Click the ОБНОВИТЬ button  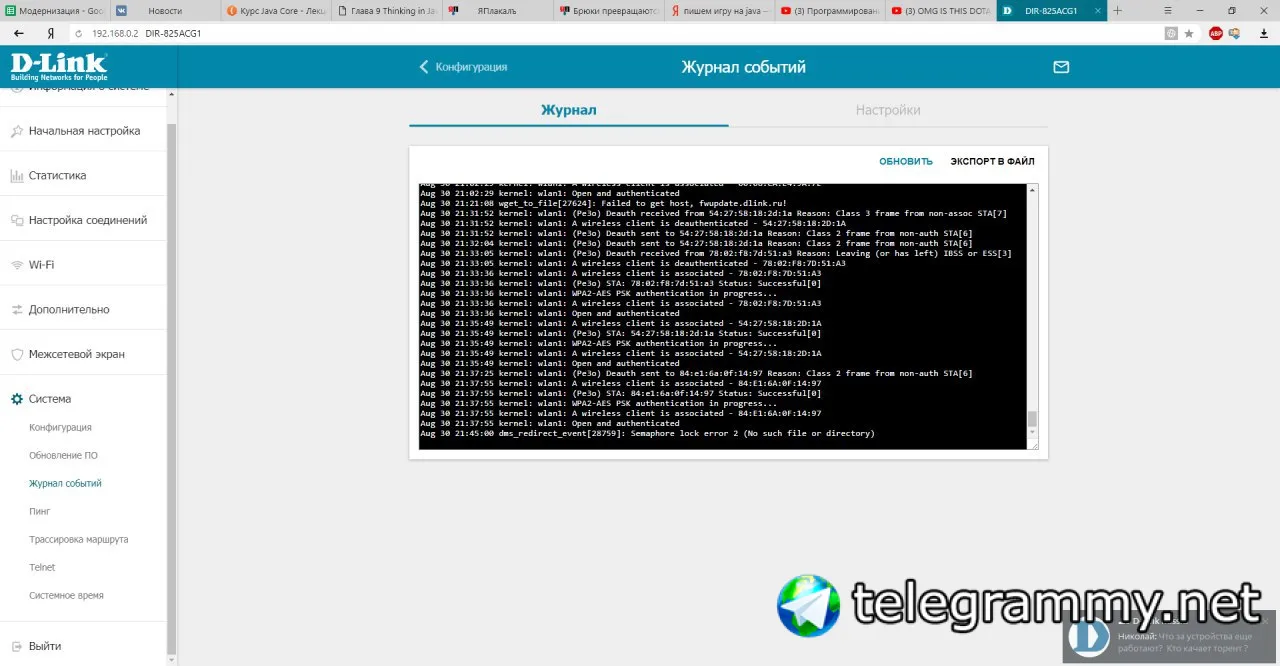(x=906, y=161)
